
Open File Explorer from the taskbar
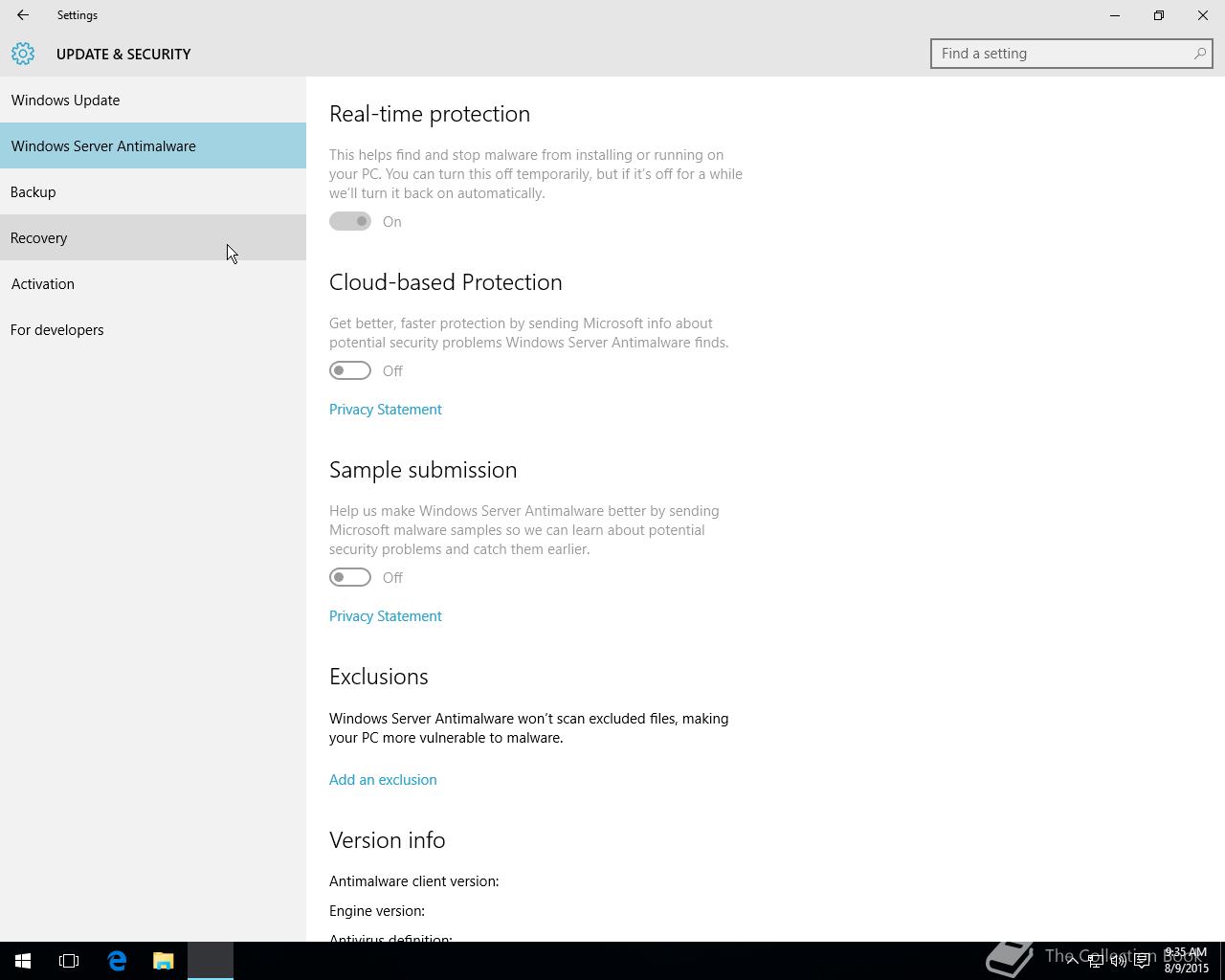coord(164,961)
